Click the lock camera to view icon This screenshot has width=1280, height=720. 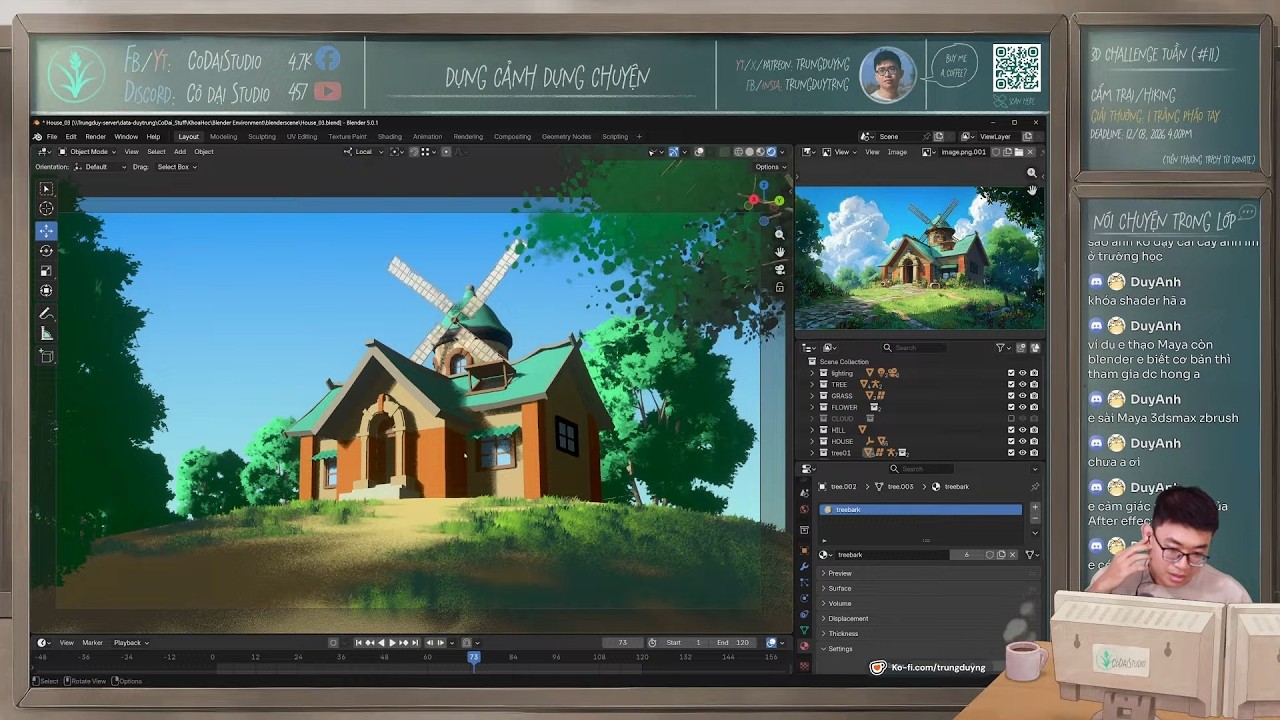pyautogui.click(x=779, y=287)
